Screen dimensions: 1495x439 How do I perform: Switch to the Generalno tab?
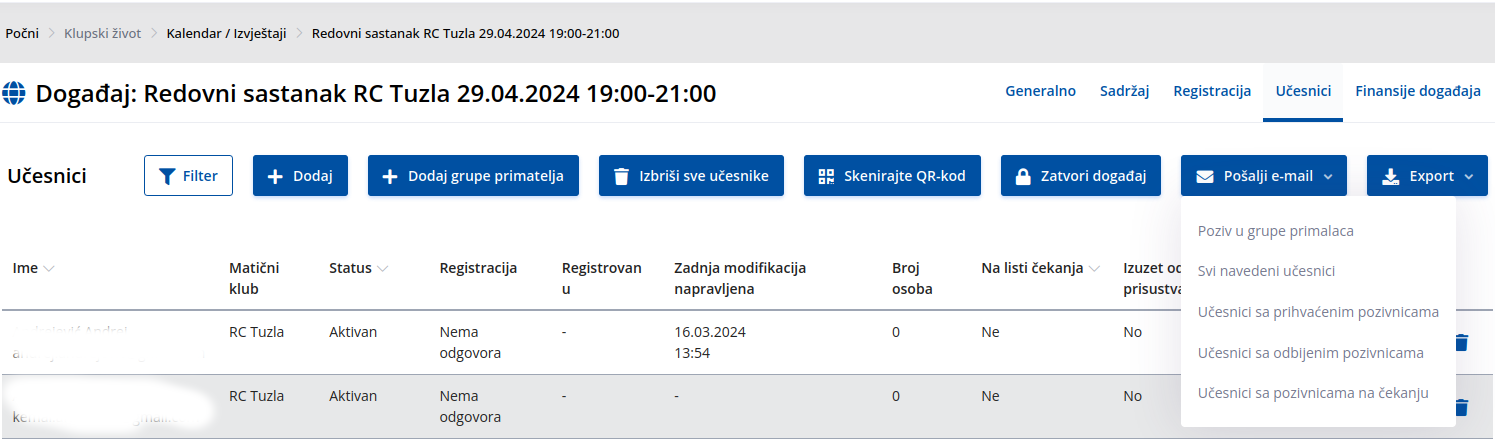tap(1040, 91)
